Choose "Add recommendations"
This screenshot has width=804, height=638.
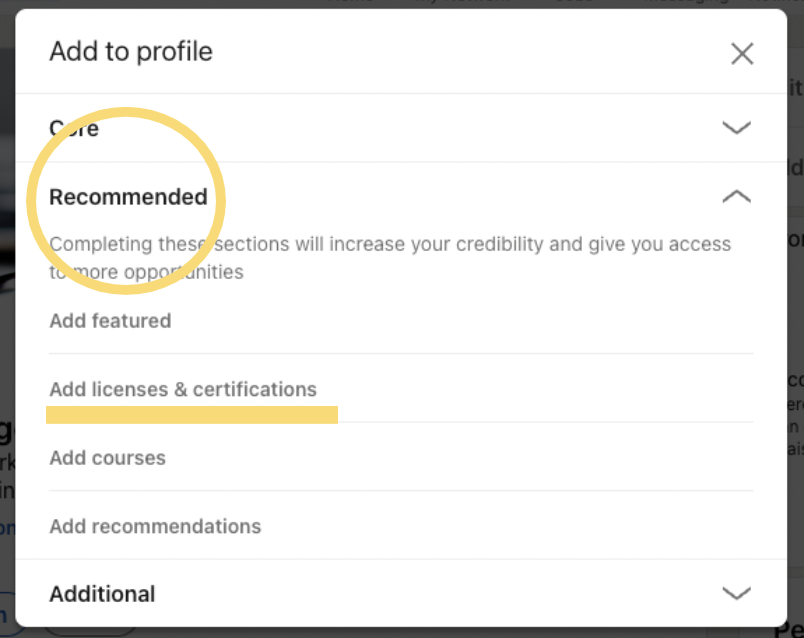pos(155,526)
